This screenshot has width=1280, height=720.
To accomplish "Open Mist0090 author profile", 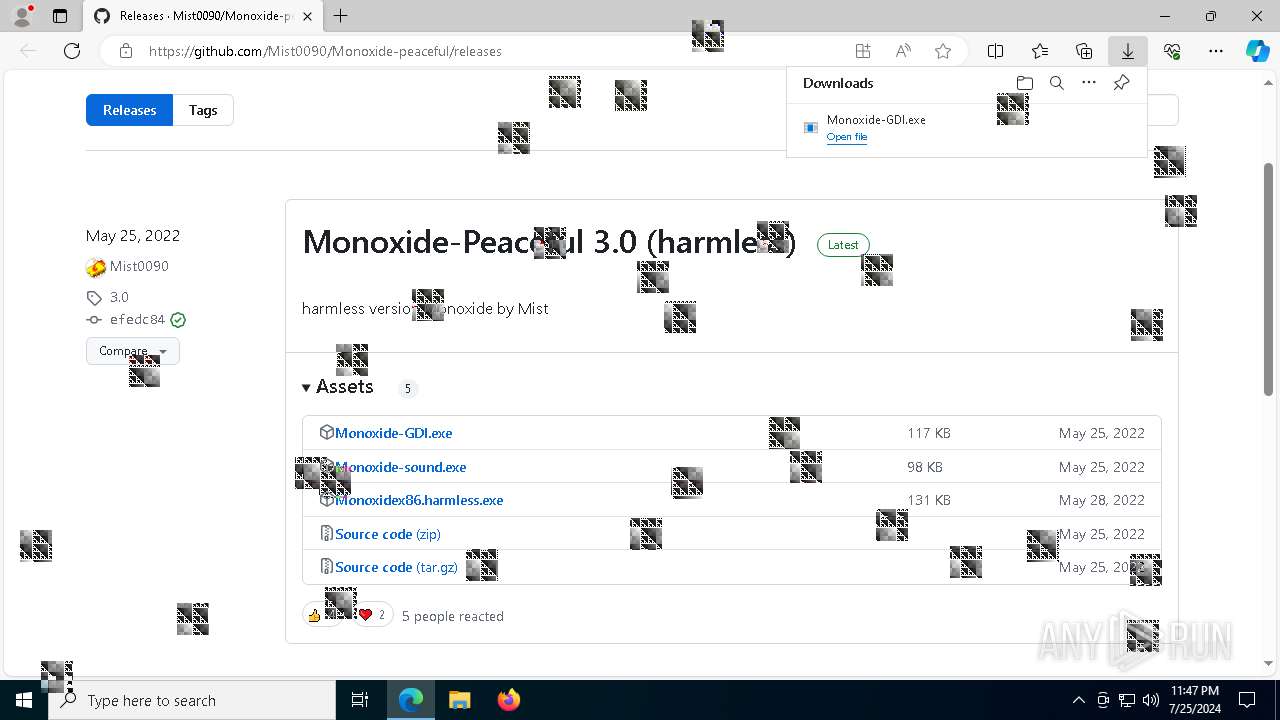I will tap(139, 266).
